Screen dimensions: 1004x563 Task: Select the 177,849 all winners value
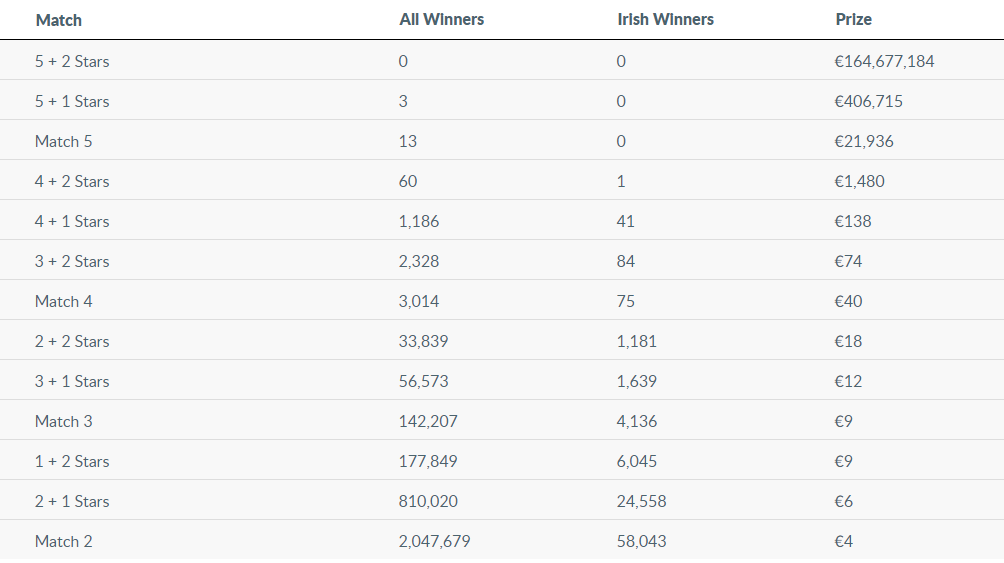[428, 462]
